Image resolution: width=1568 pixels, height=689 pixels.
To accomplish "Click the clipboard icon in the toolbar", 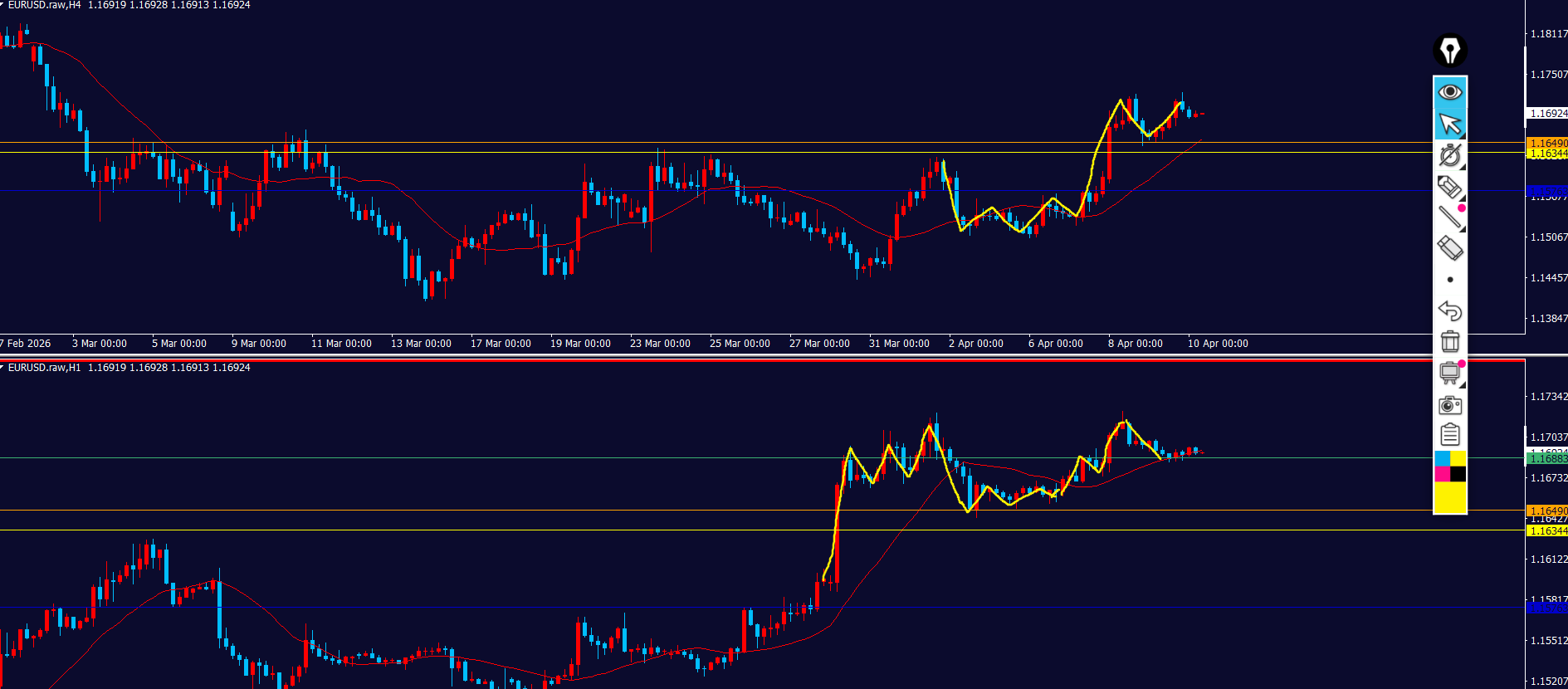I will pyautogui.click(x=1450, y=435).
